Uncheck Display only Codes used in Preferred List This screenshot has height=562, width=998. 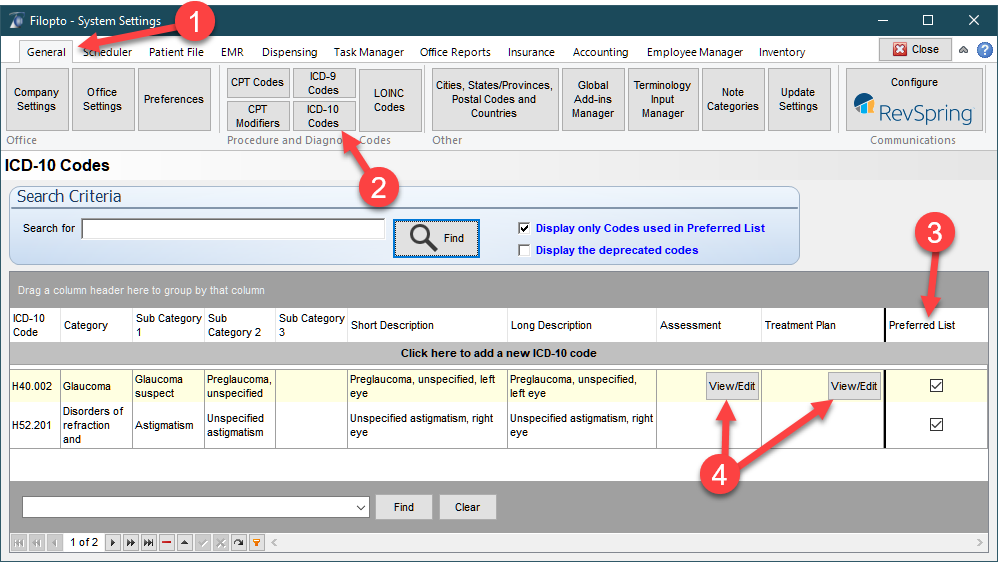coord(524,228)
